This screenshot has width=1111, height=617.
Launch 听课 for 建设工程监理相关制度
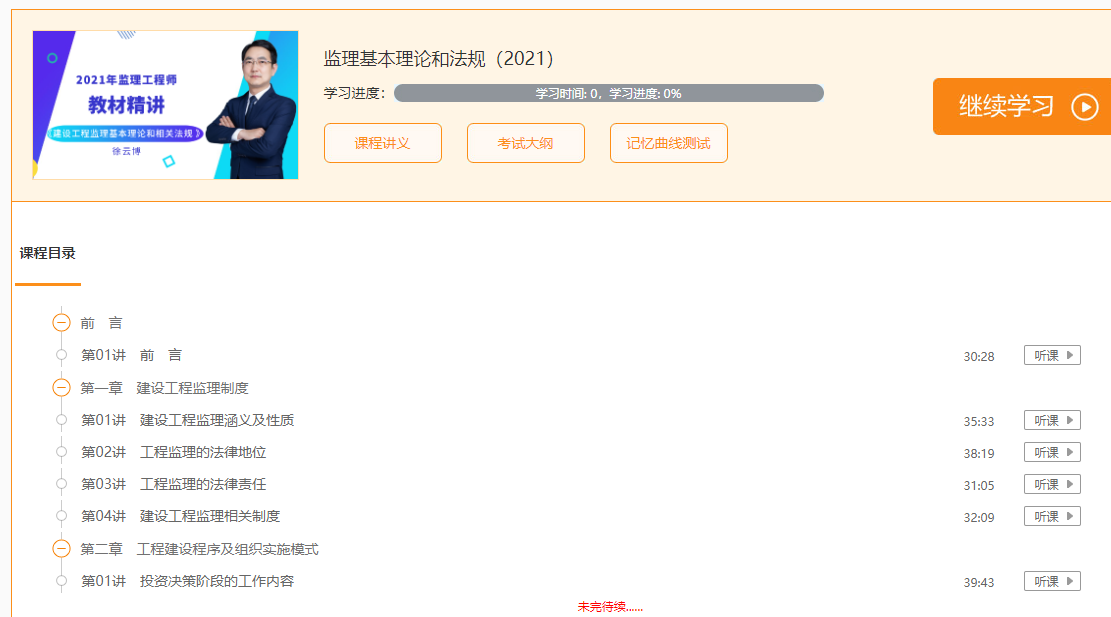[1052, 516]
